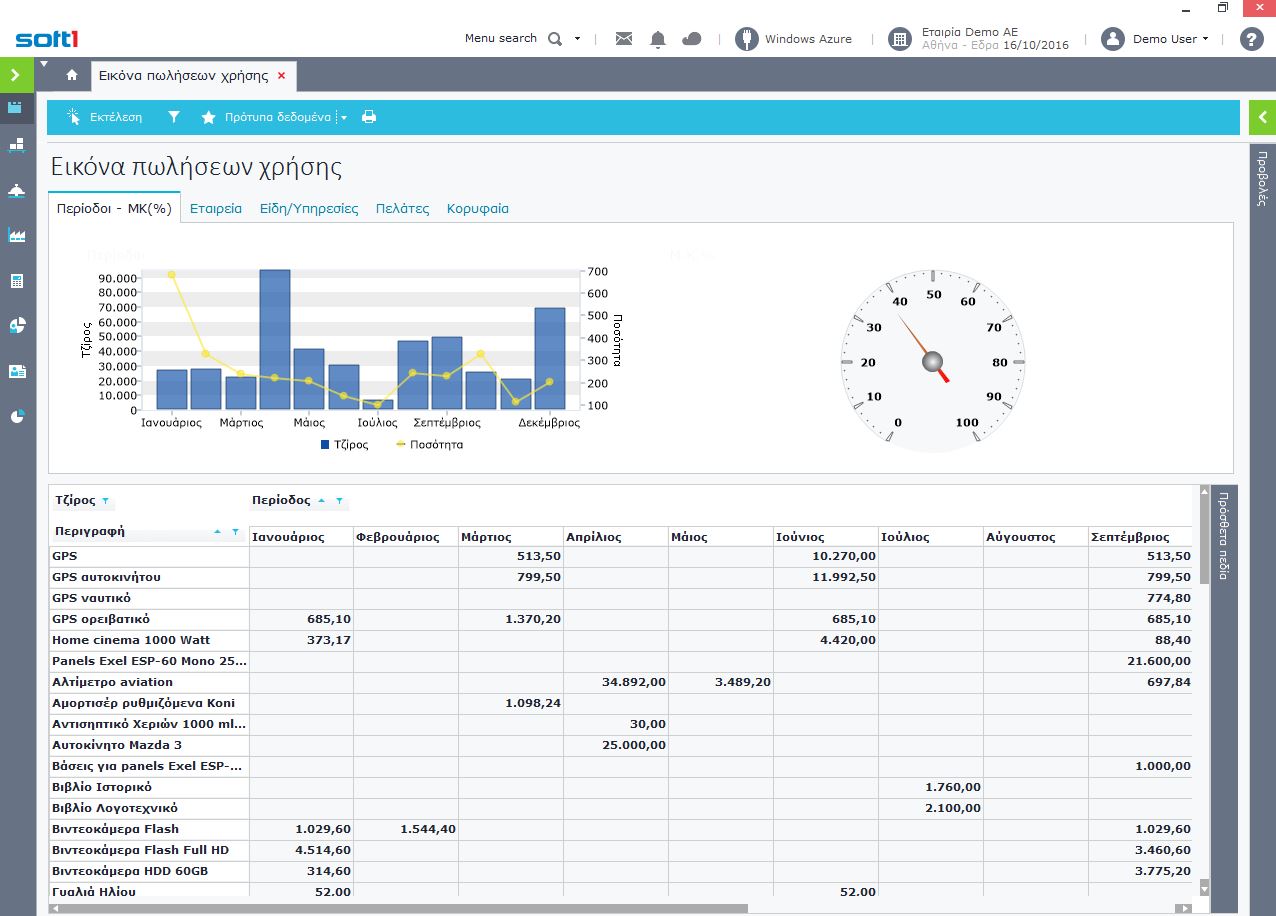
Task: Open the Τζίρος field filter dropdown
Action: point(106,501)
